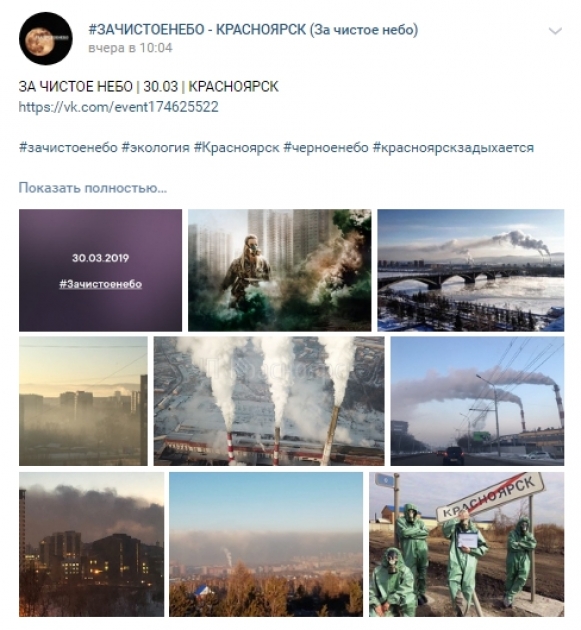Click the post timestamp вчера в 10:04

130,48
